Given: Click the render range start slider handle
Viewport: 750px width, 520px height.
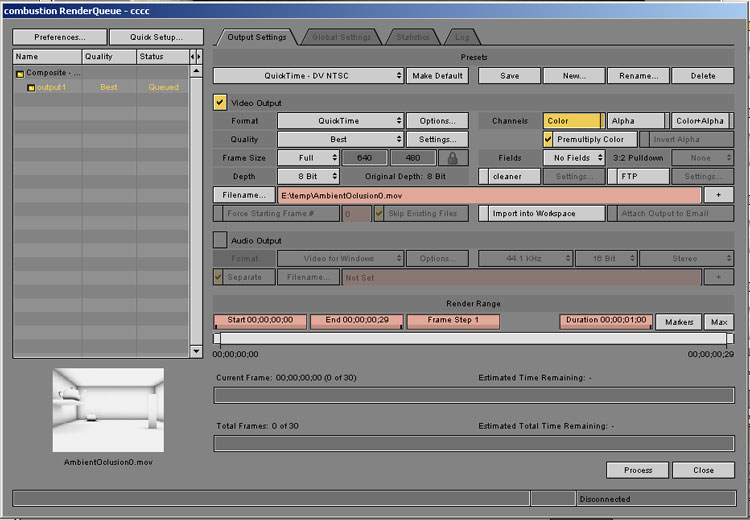Looking at the screenshot, I should [x=217, y=339].
